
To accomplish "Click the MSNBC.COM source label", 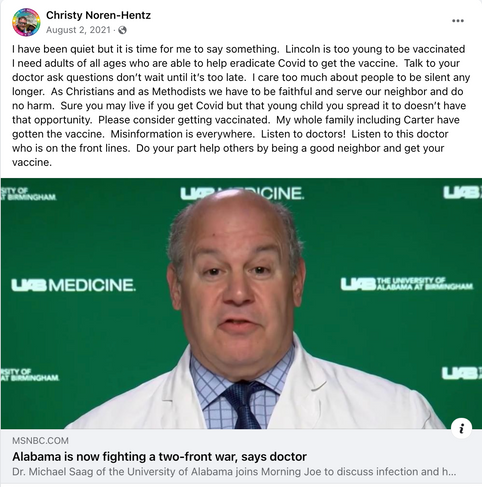I will (40, 441).
